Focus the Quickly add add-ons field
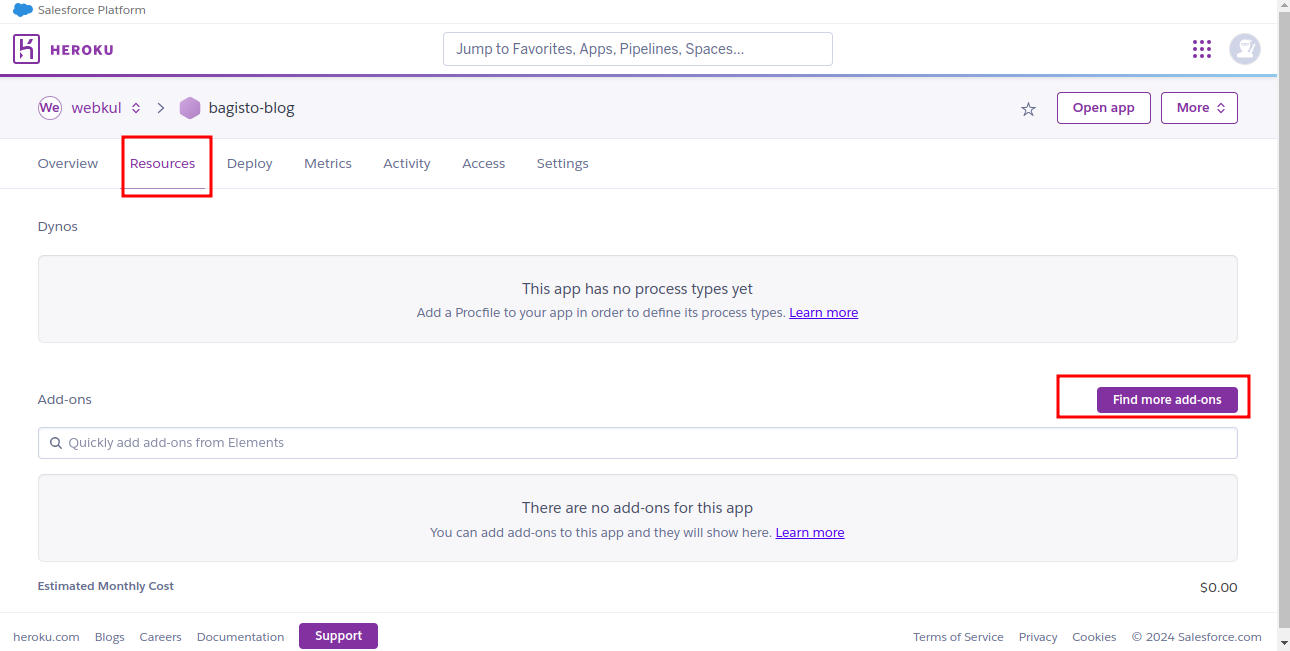The image size is (1290, 651). click(x=638, y=443)
